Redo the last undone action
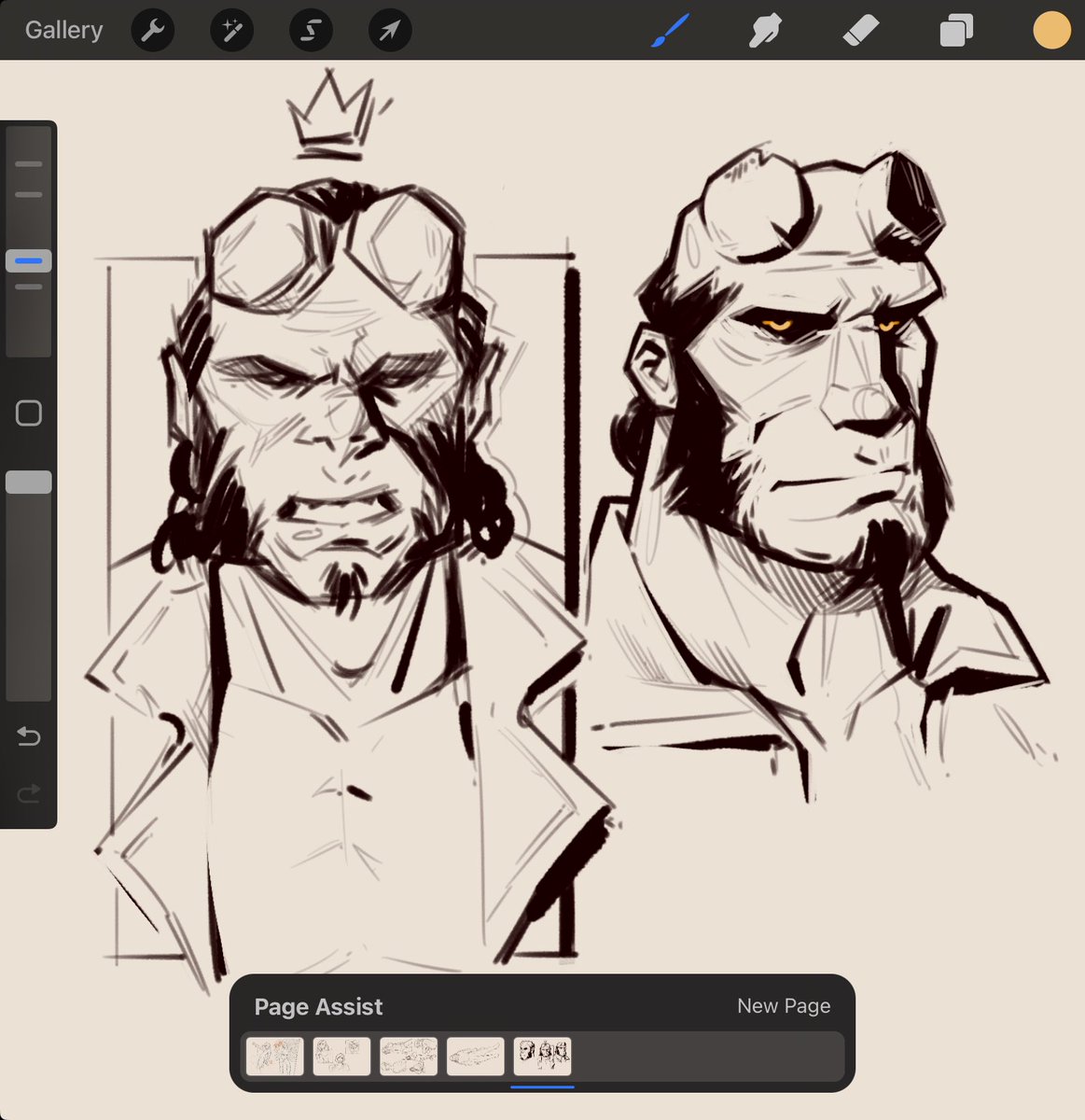Screen dimensions: 1085x1120 pyautogui.click(x=29, y=793)
